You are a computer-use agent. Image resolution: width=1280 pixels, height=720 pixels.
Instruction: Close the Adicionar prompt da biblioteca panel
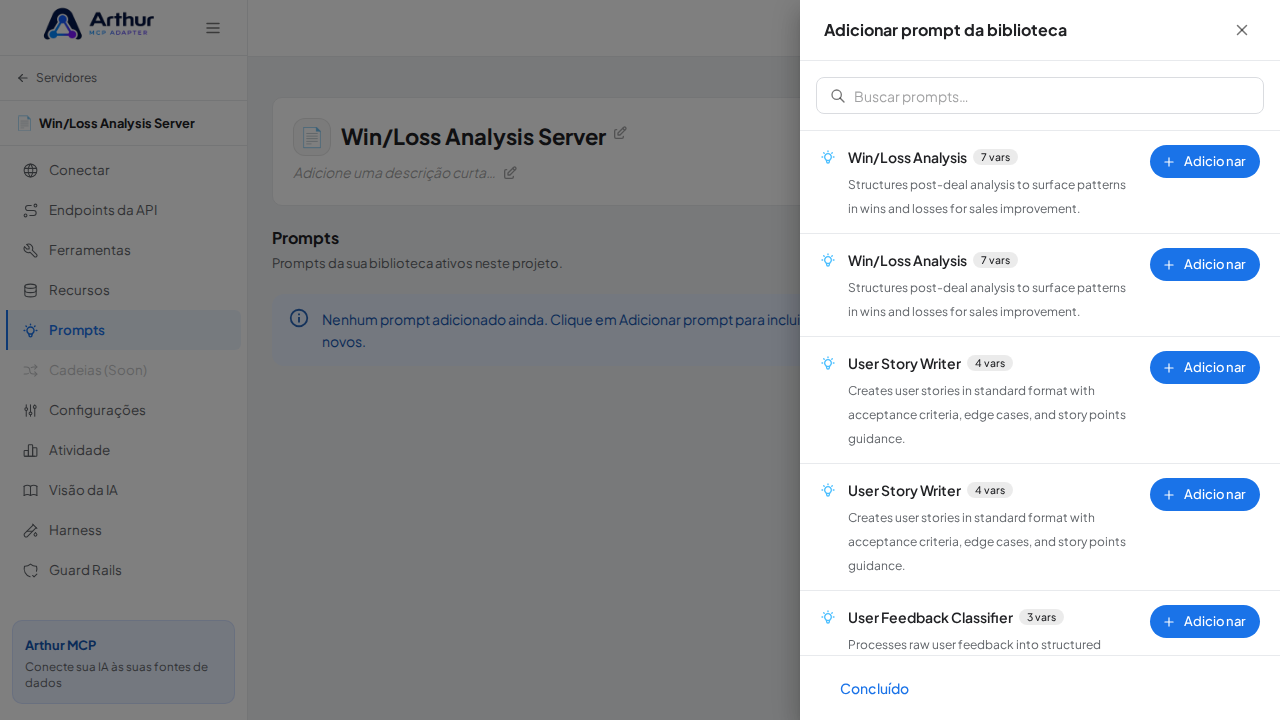1242,30
